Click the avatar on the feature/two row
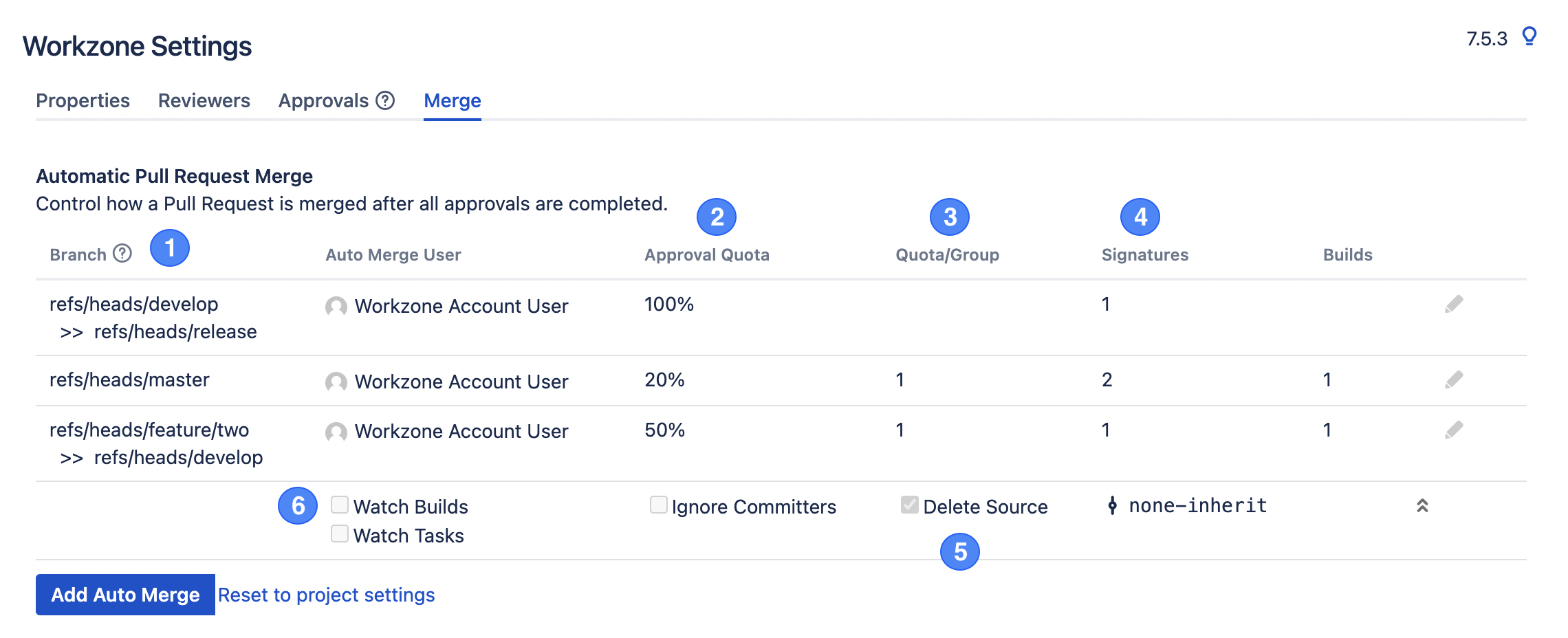Image resolution: width=1568 pixels, height=638 pixels. (336, 431)
